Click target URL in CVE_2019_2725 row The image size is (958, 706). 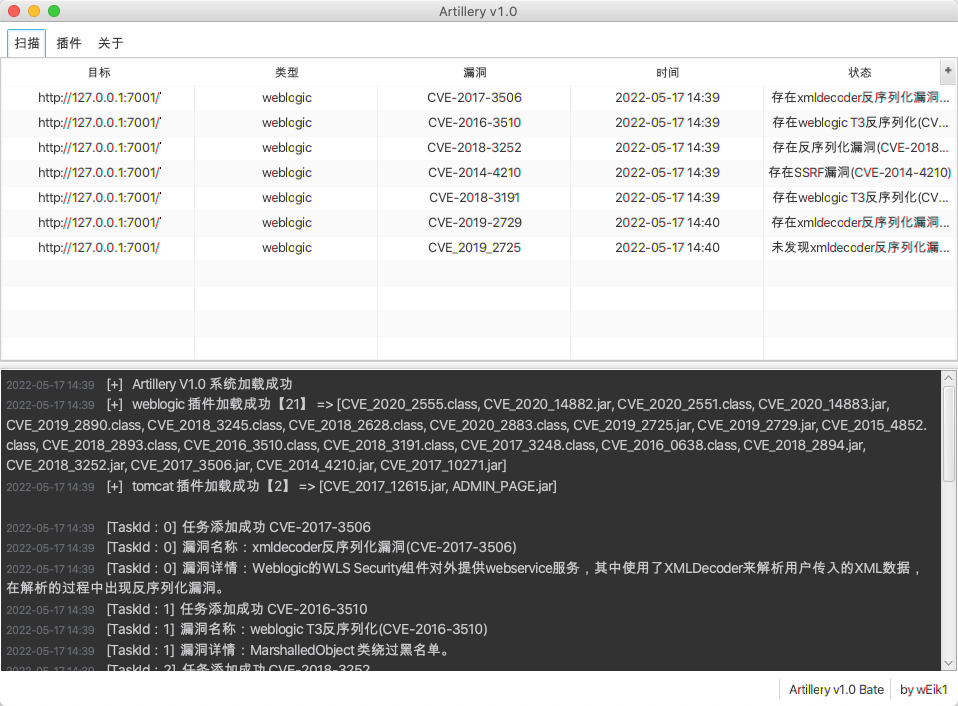coord(99,248)
